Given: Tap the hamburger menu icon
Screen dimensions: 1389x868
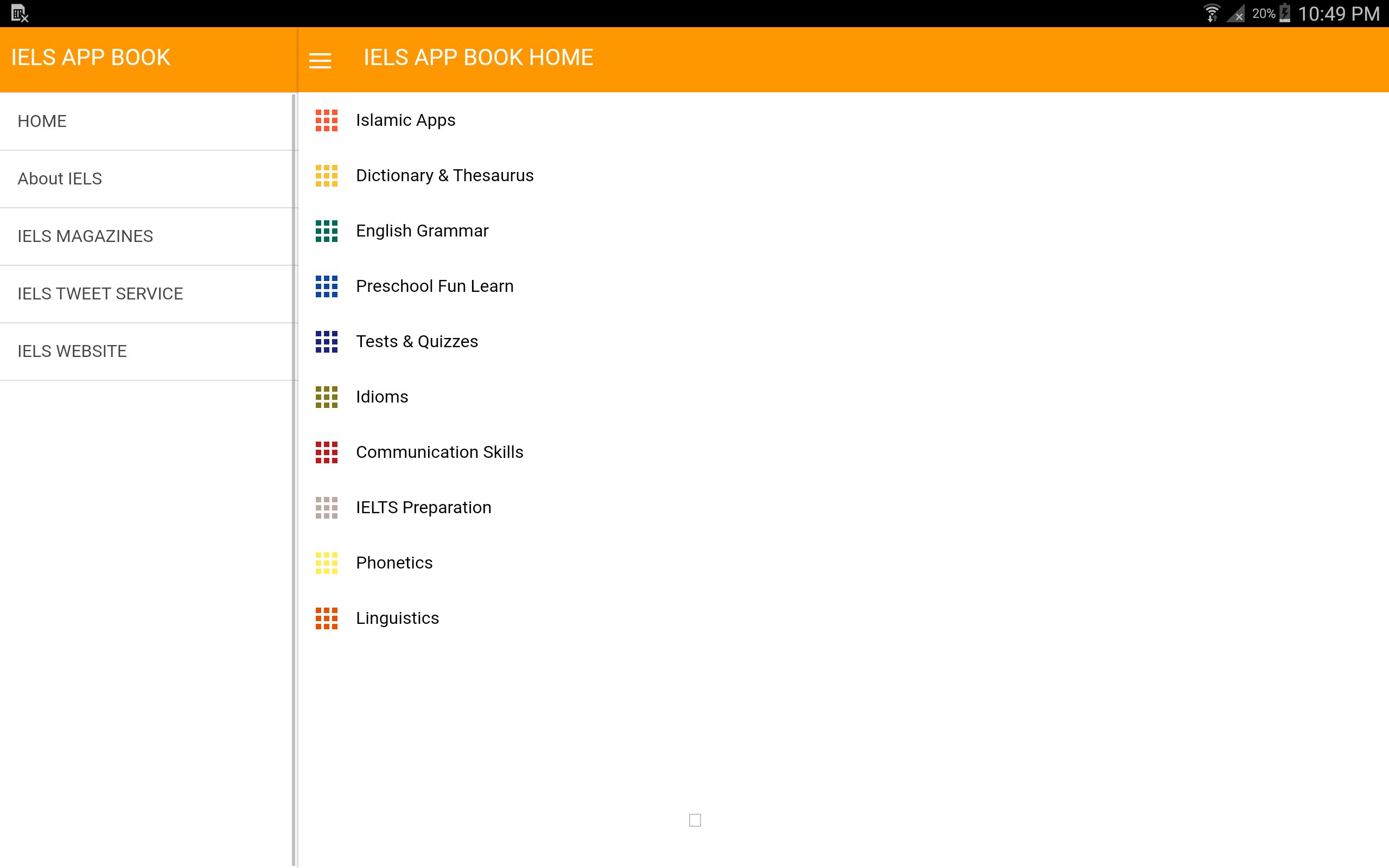Looking at the screenshot, I should coord(320,60).
